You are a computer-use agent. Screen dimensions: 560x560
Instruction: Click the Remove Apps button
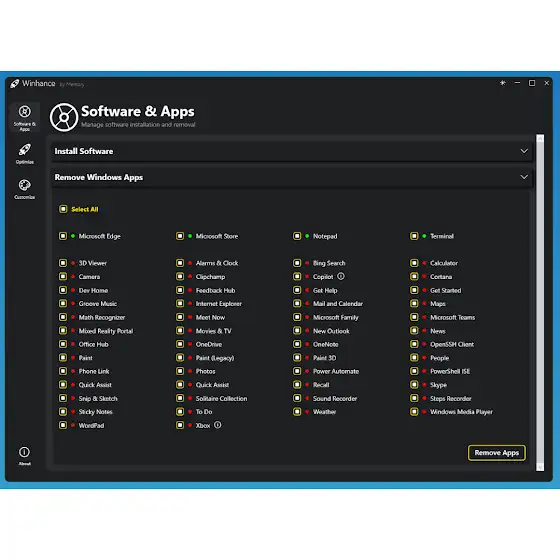496,453
